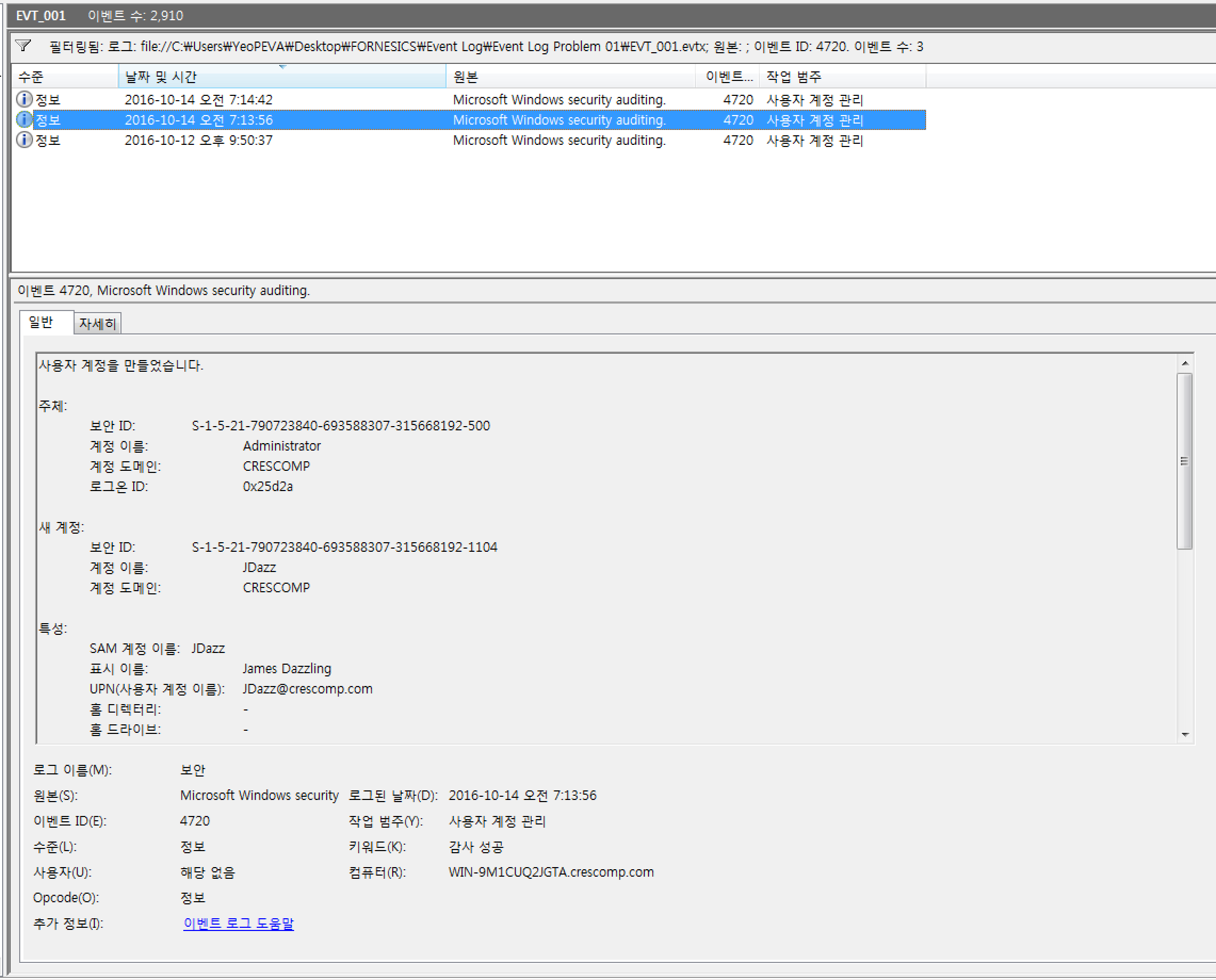The width and height of the screenshot is (1216, 980).
Task: Sort by 수준 column header
Action: pos(64,77)
